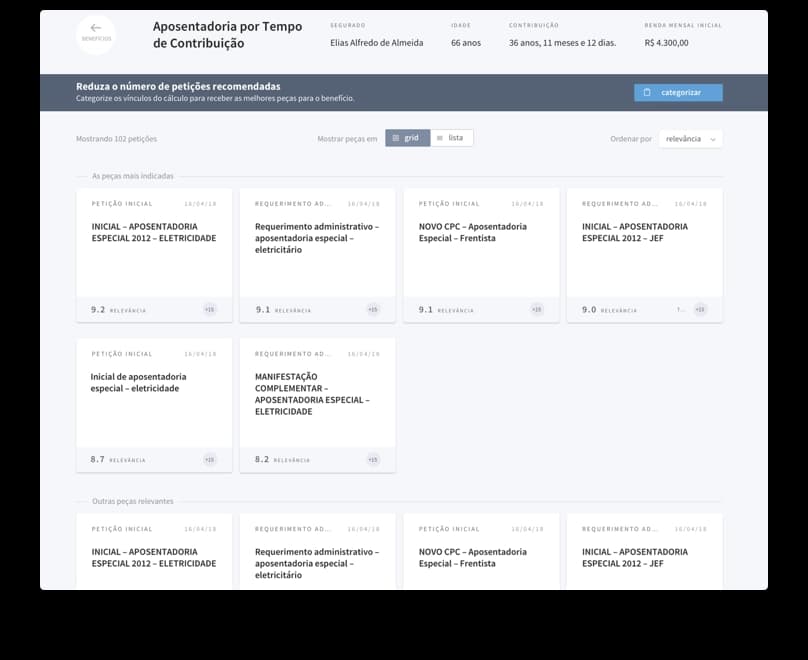Click the clipboard icon in categorizar button
This screenshot has width=808, height=660.
coord(647,93)
